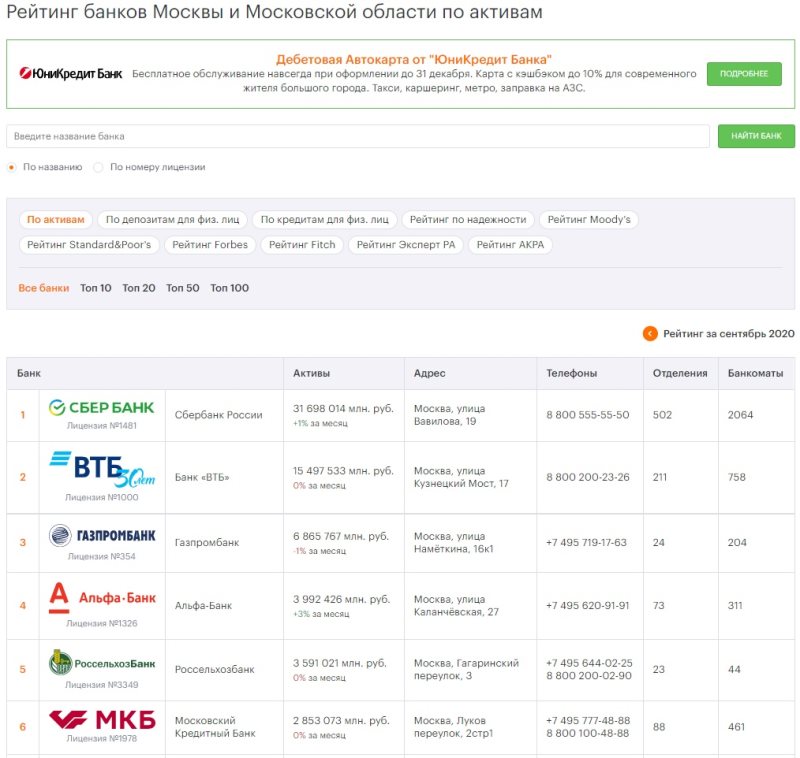This screenshot has height=758, width=800.
Task: Select the «По названию» radio button
Action: [12, 167]
